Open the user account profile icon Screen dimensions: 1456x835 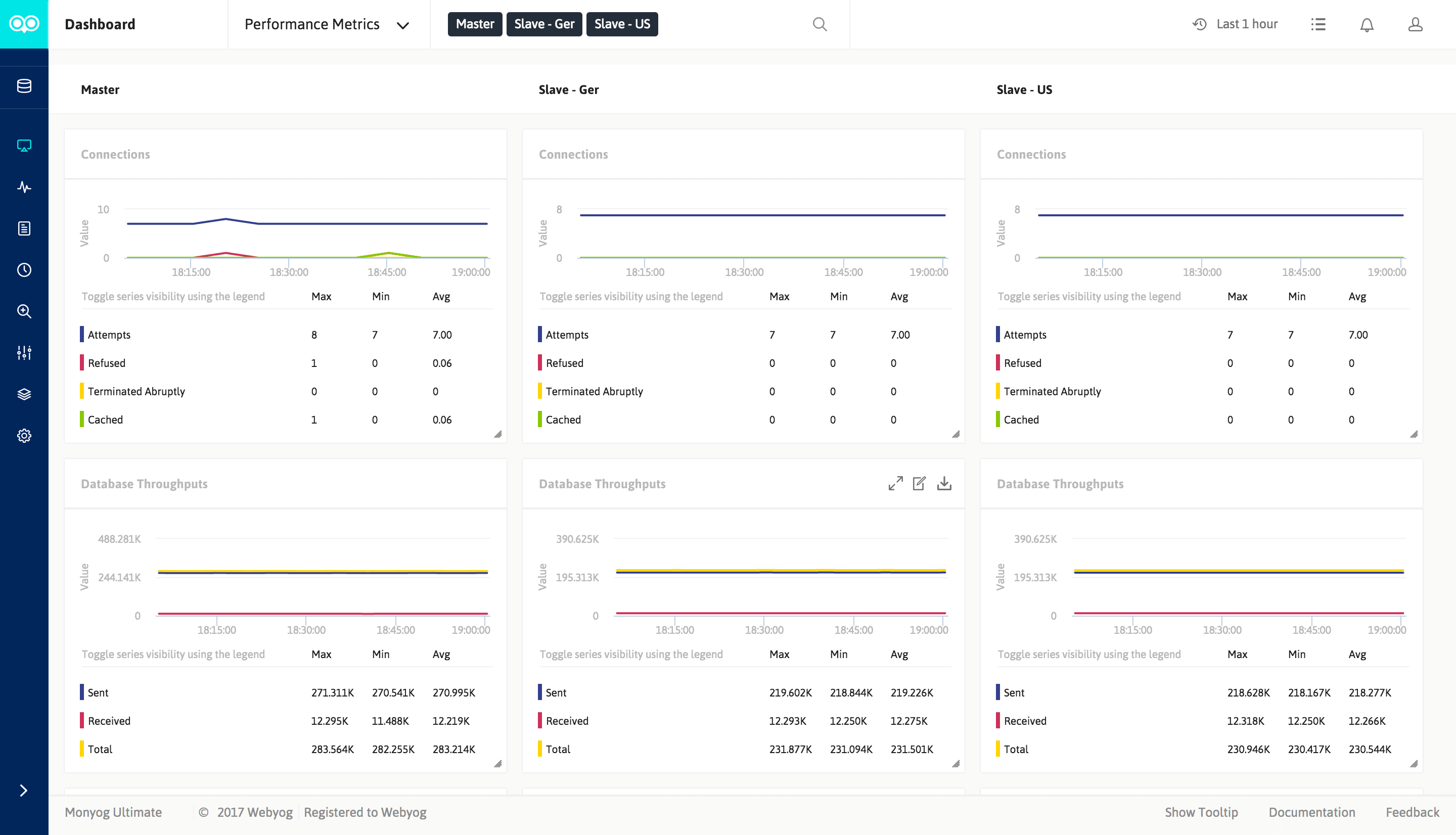pos(1415,25)
